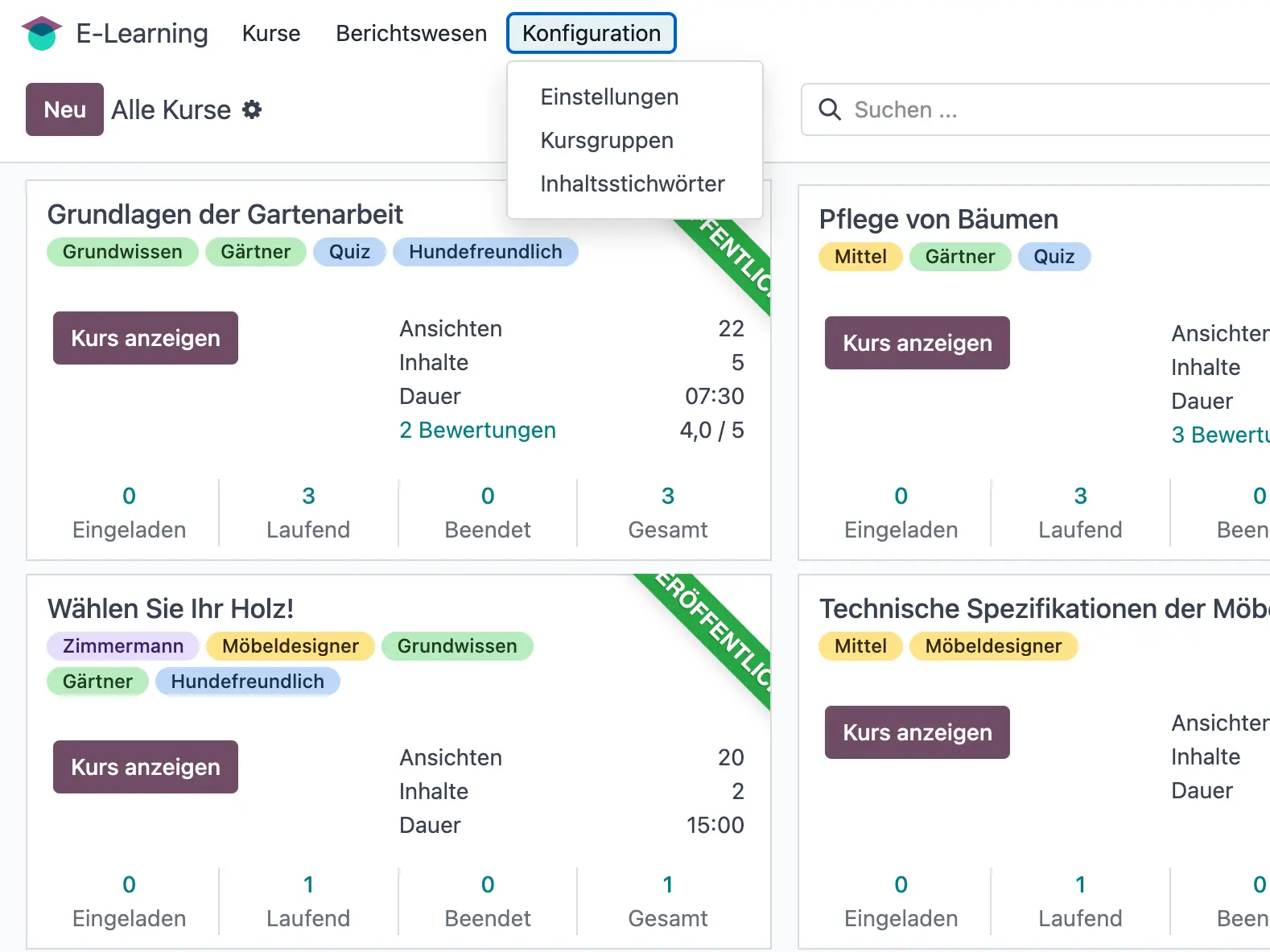Click the E-Learning graduation cap logo
1270x952 pixels.
tap(40, 33)
